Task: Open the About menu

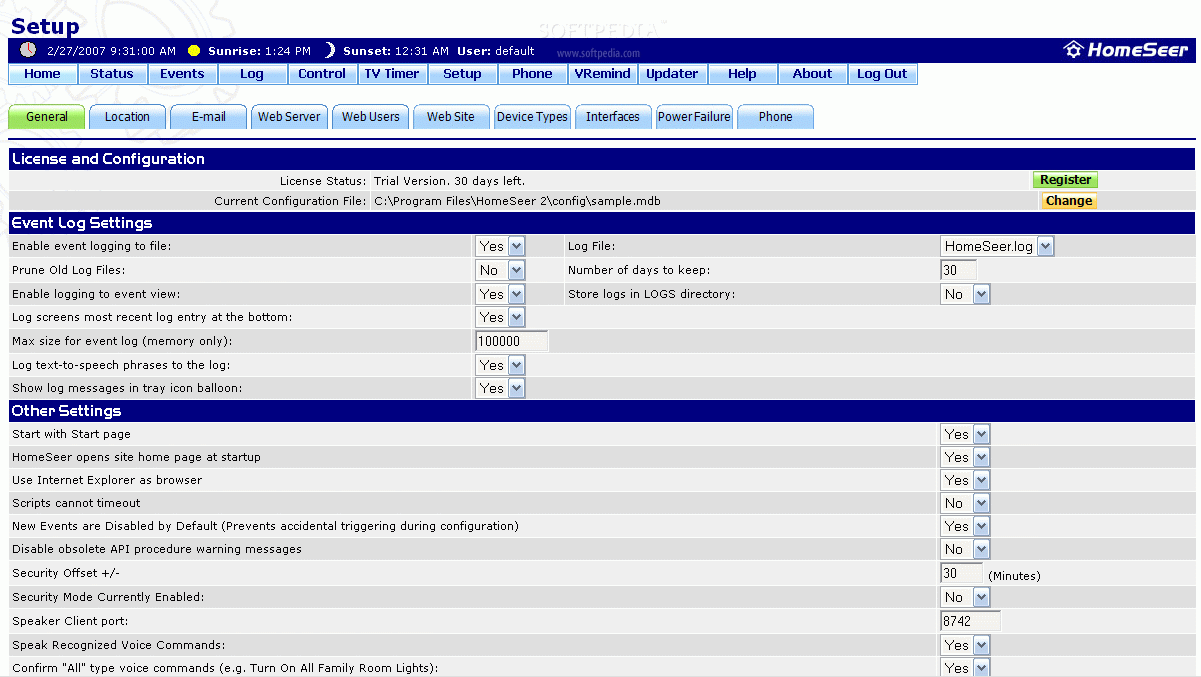Action: pos(812,74)
